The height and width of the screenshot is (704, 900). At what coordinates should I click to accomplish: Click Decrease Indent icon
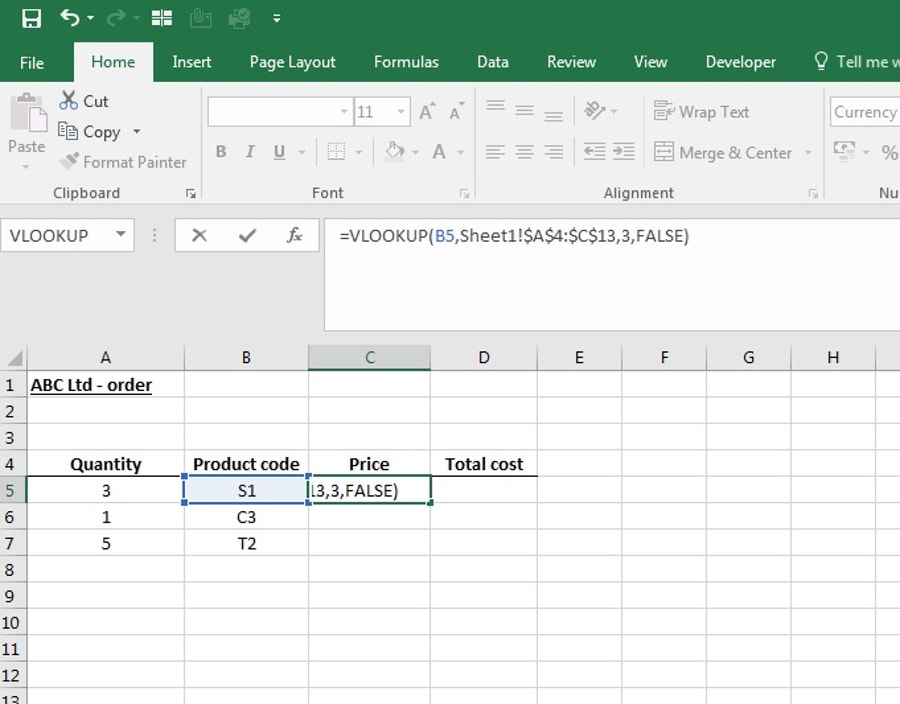coord(595,152)
